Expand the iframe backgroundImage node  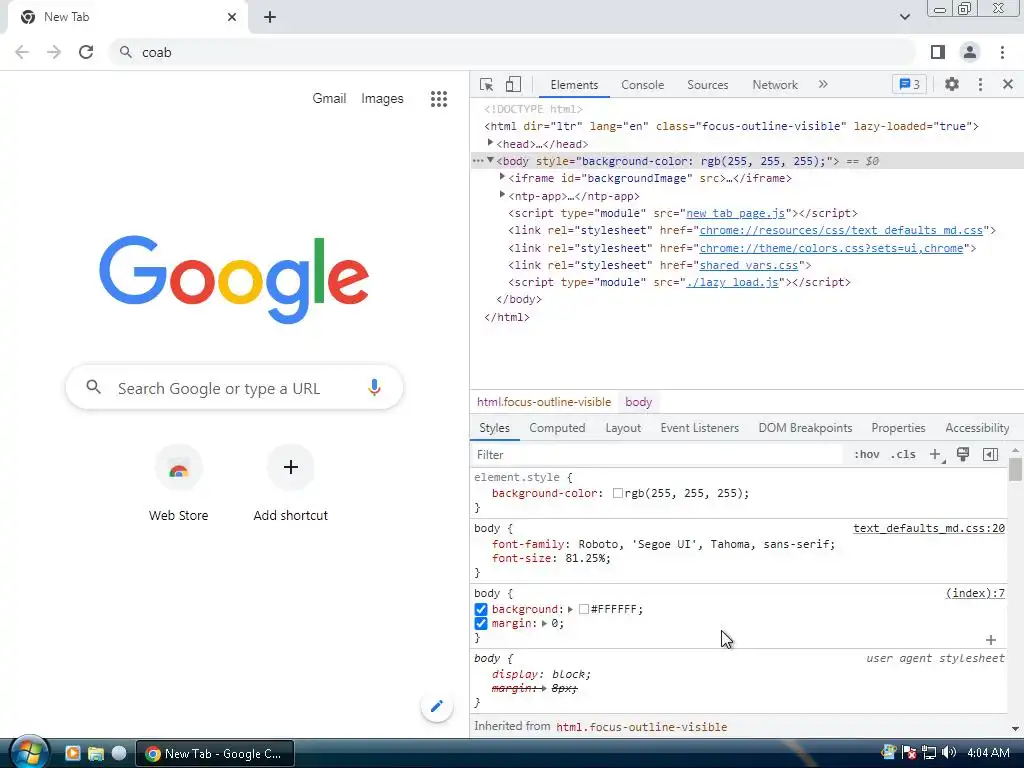pos(502,177)
